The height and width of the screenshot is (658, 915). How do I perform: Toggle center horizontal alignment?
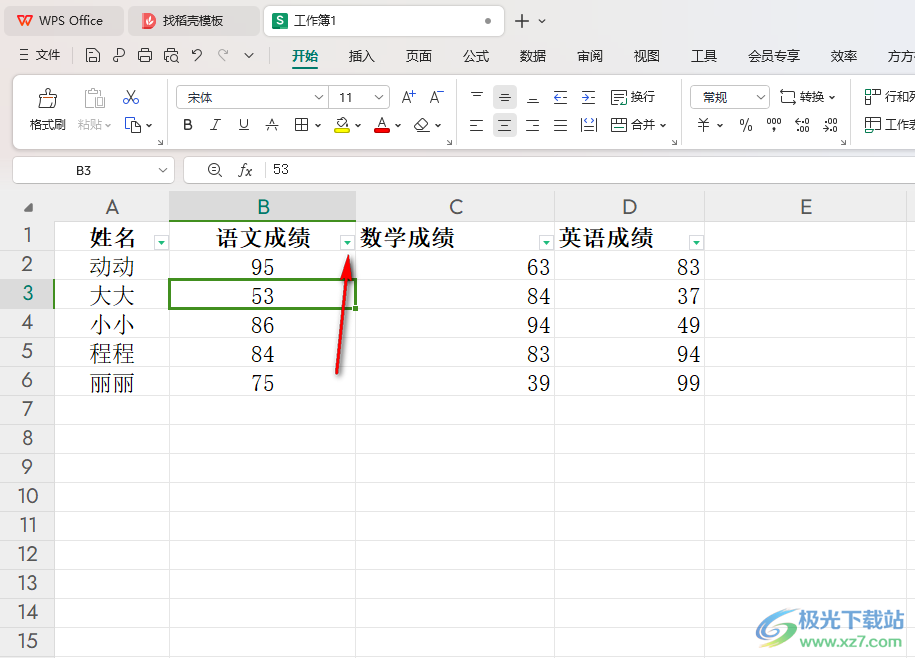(505, 125)
